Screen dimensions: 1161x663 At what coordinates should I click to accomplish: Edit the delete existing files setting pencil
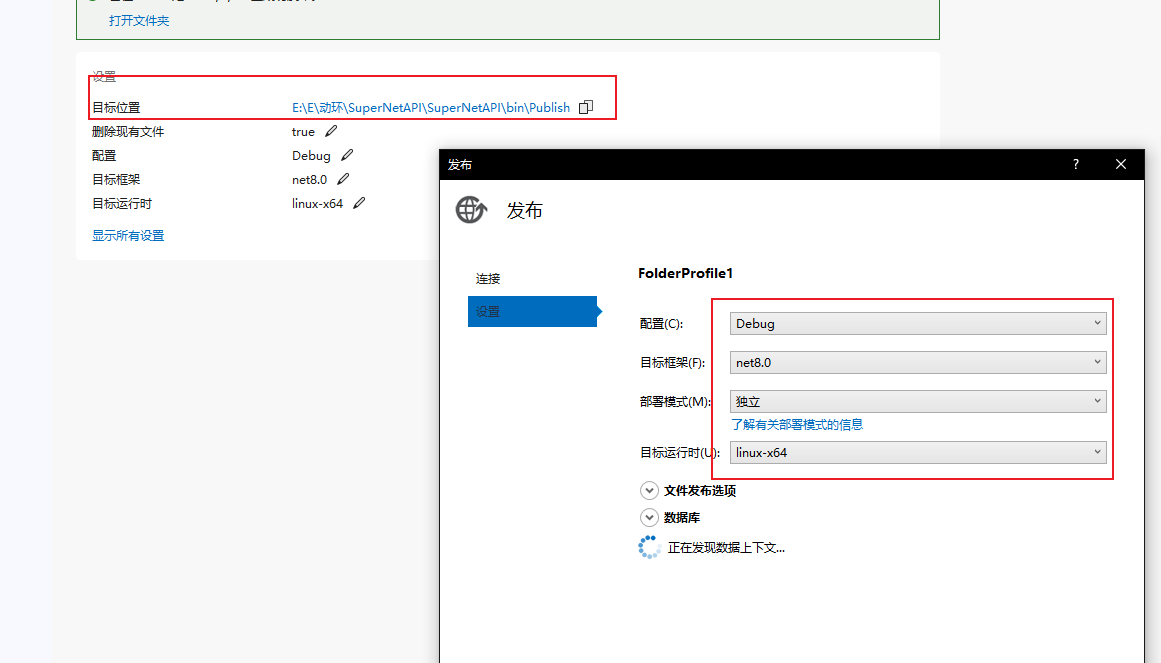(331, 131)
